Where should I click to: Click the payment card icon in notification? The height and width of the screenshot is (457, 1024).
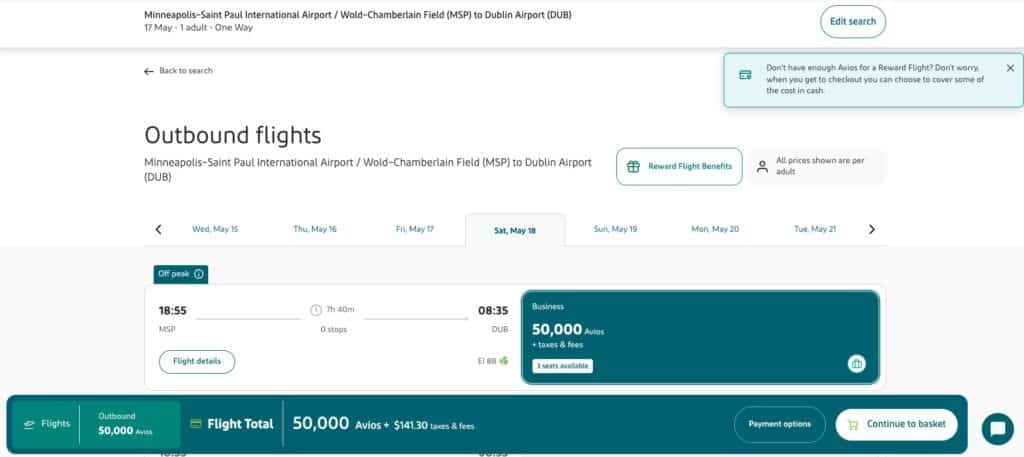pos(745,74)
